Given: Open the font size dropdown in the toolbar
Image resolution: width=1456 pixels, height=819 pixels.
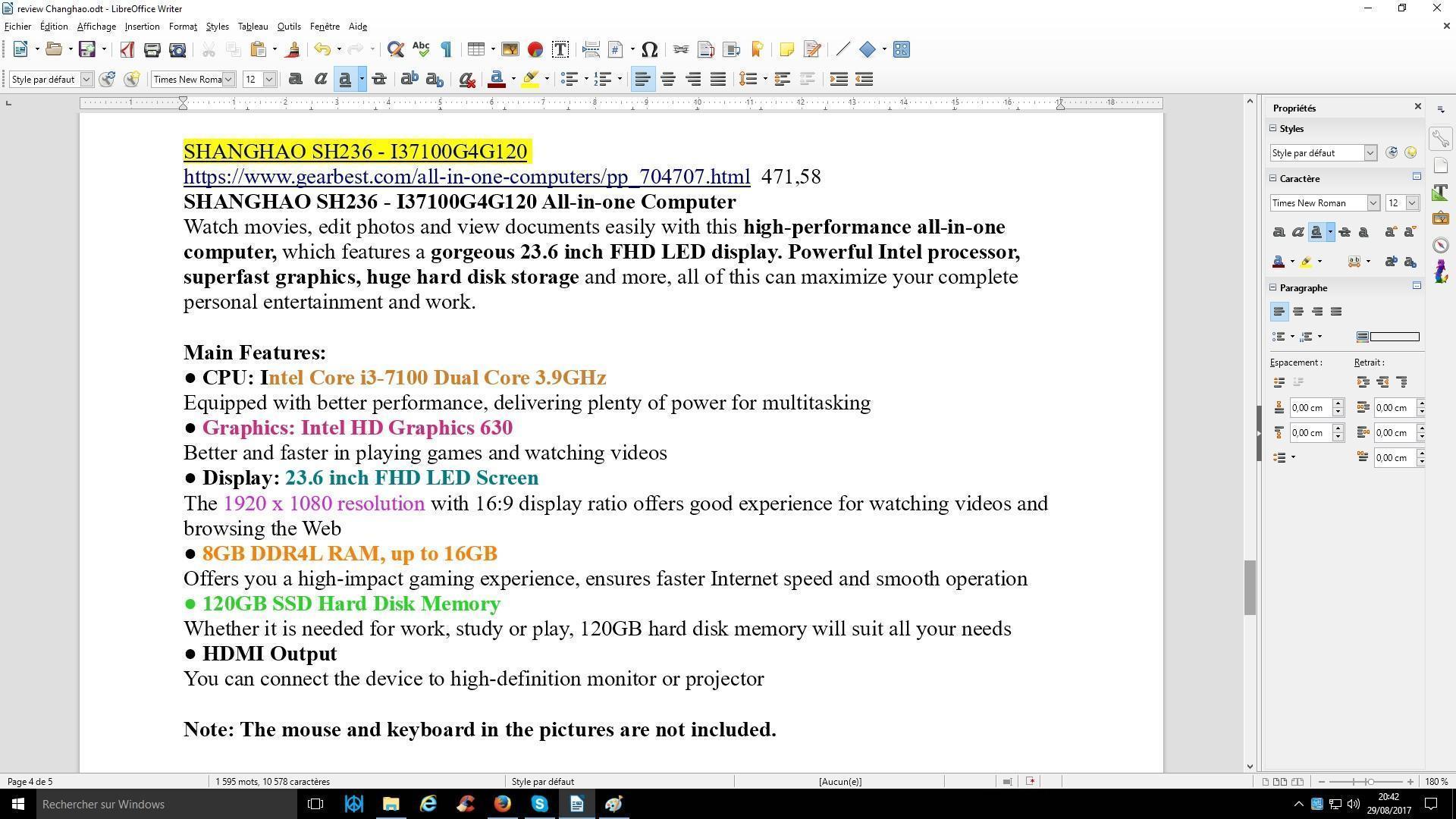Looking at the screenshot, I should click(269, 80).
